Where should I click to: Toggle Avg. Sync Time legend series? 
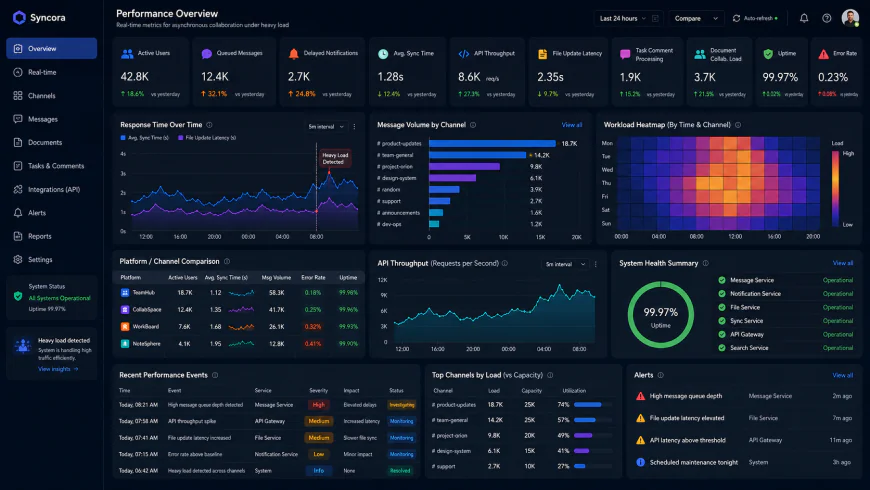click(x=144, y=138)
